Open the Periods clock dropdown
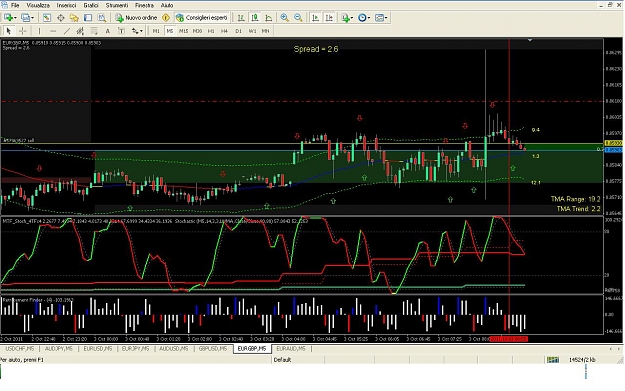 364,18
